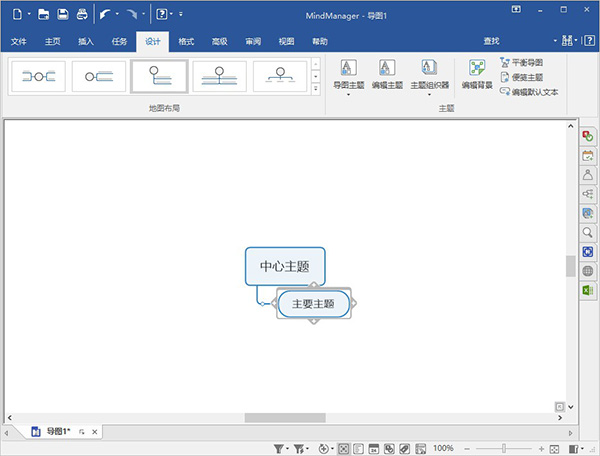Click the Print icon in title bar
The image size is (600, 456).
(x=81, y=14)
